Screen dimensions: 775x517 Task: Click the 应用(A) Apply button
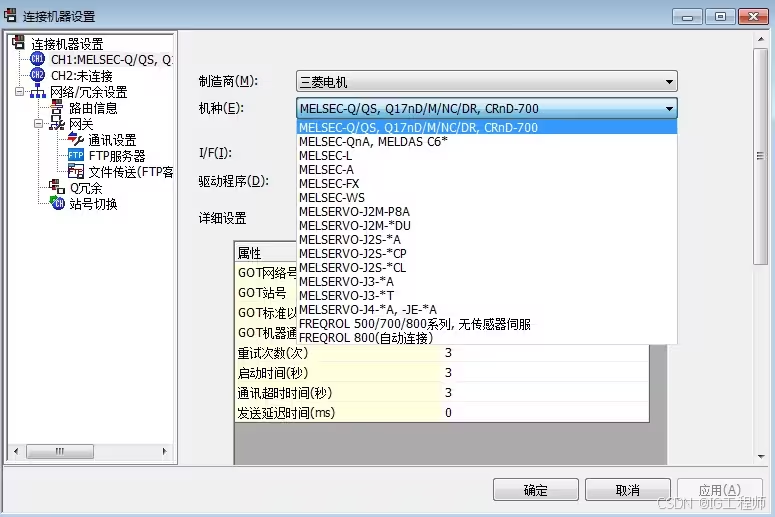click(x=720, y=490)
